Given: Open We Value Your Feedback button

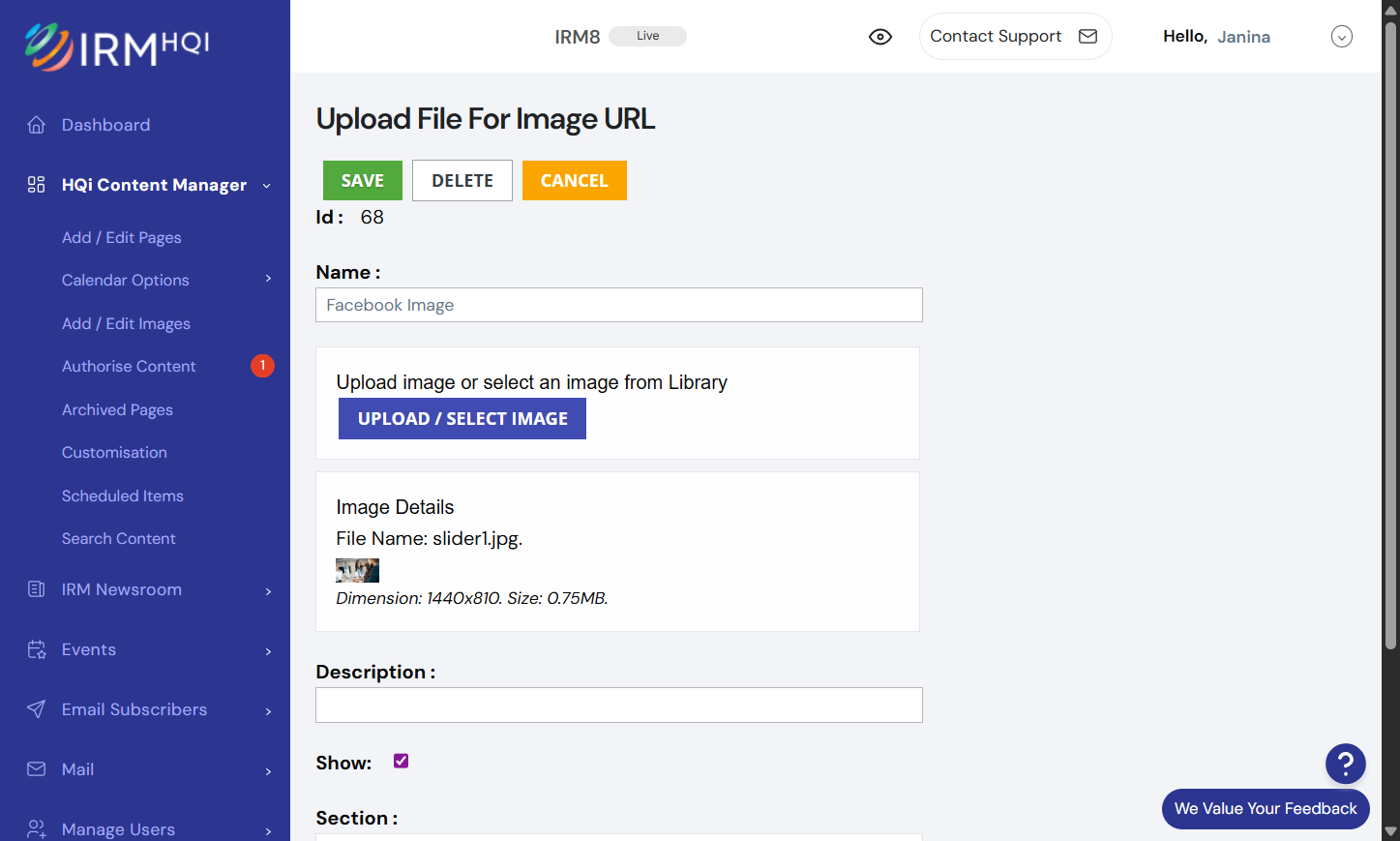Looking at the screenshot, I should pos(1266,809).
